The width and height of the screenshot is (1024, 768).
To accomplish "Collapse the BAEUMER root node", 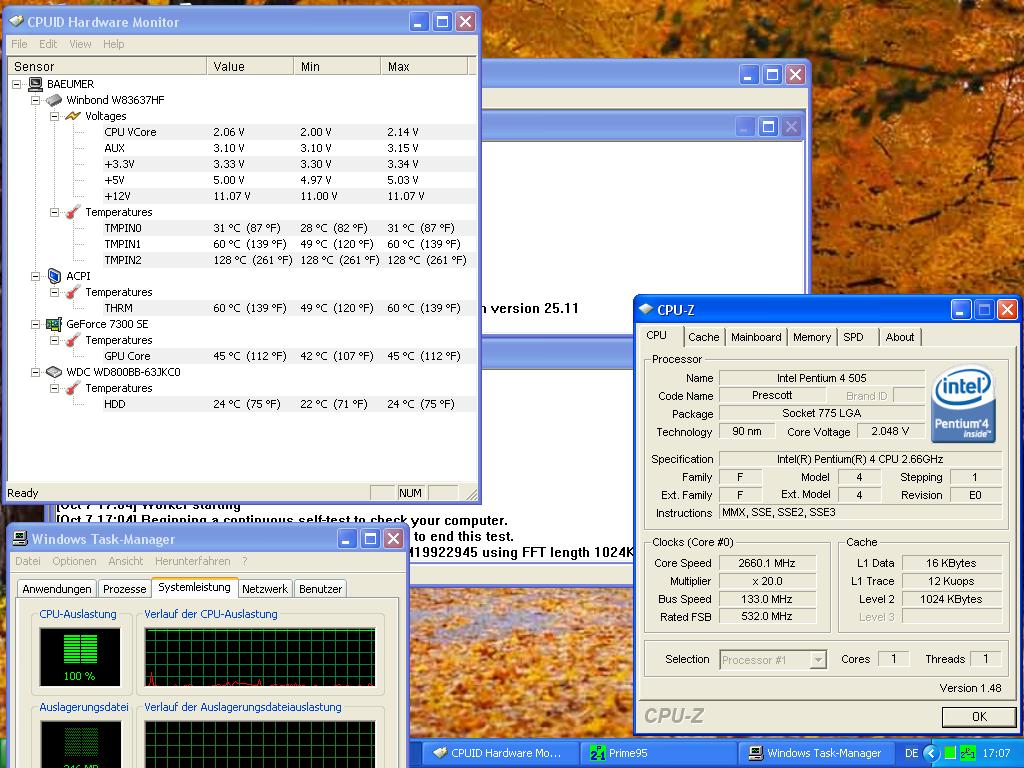I will click(17, 84).
